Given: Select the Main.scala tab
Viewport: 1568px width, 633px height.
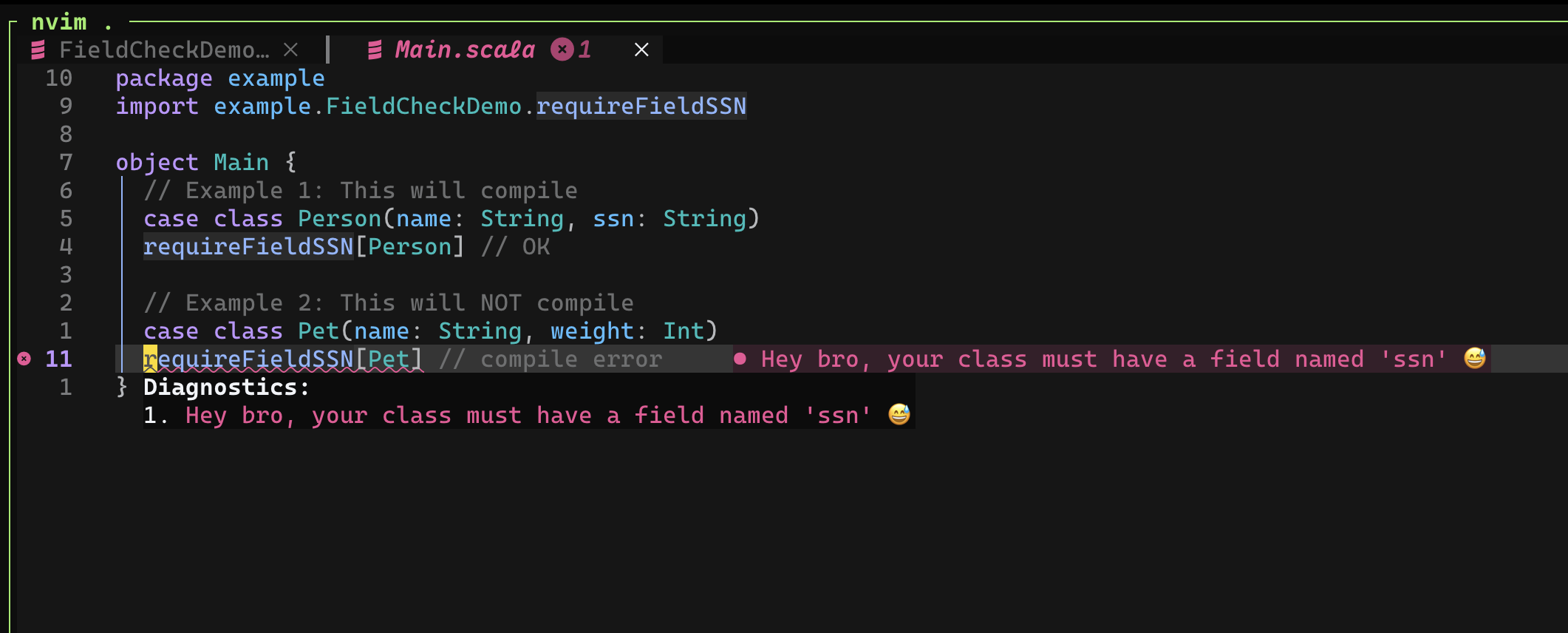Looking at the screenshot, I should tap(465, 50).
